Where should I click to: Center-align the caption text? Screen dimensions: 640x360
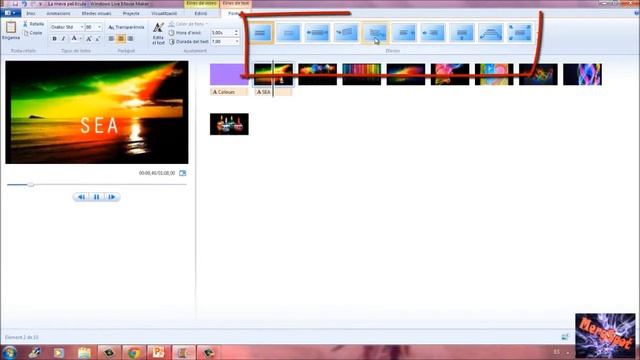coord(121,39)
